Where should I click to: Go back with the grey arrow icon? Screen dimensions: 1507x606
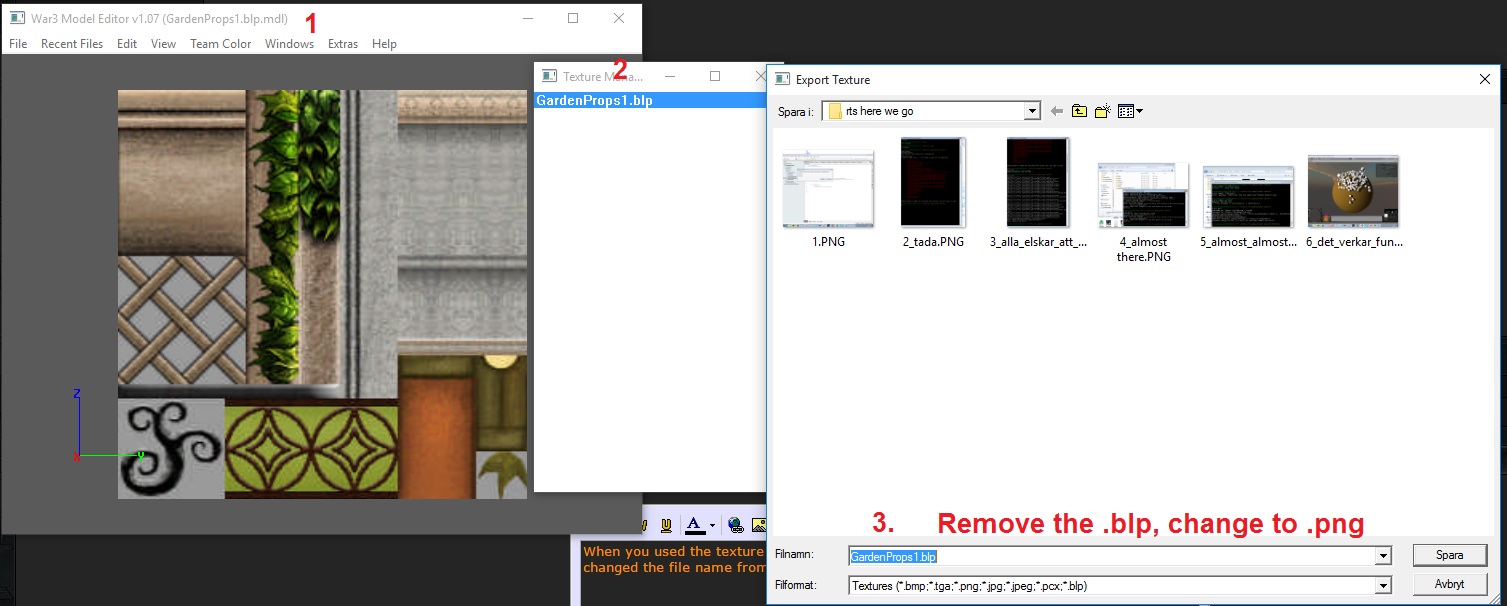tap(1057, 111)
